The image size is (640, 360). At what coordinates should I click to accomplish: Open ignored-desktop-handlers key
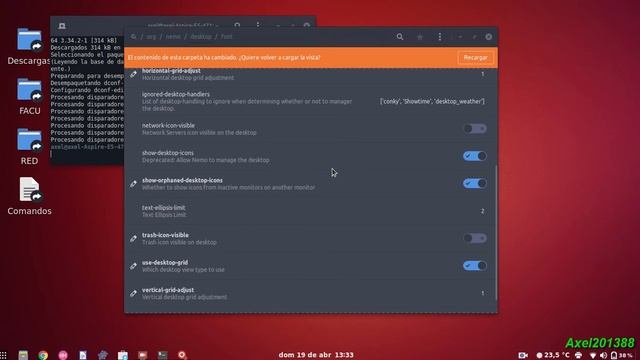coord(311,101)
